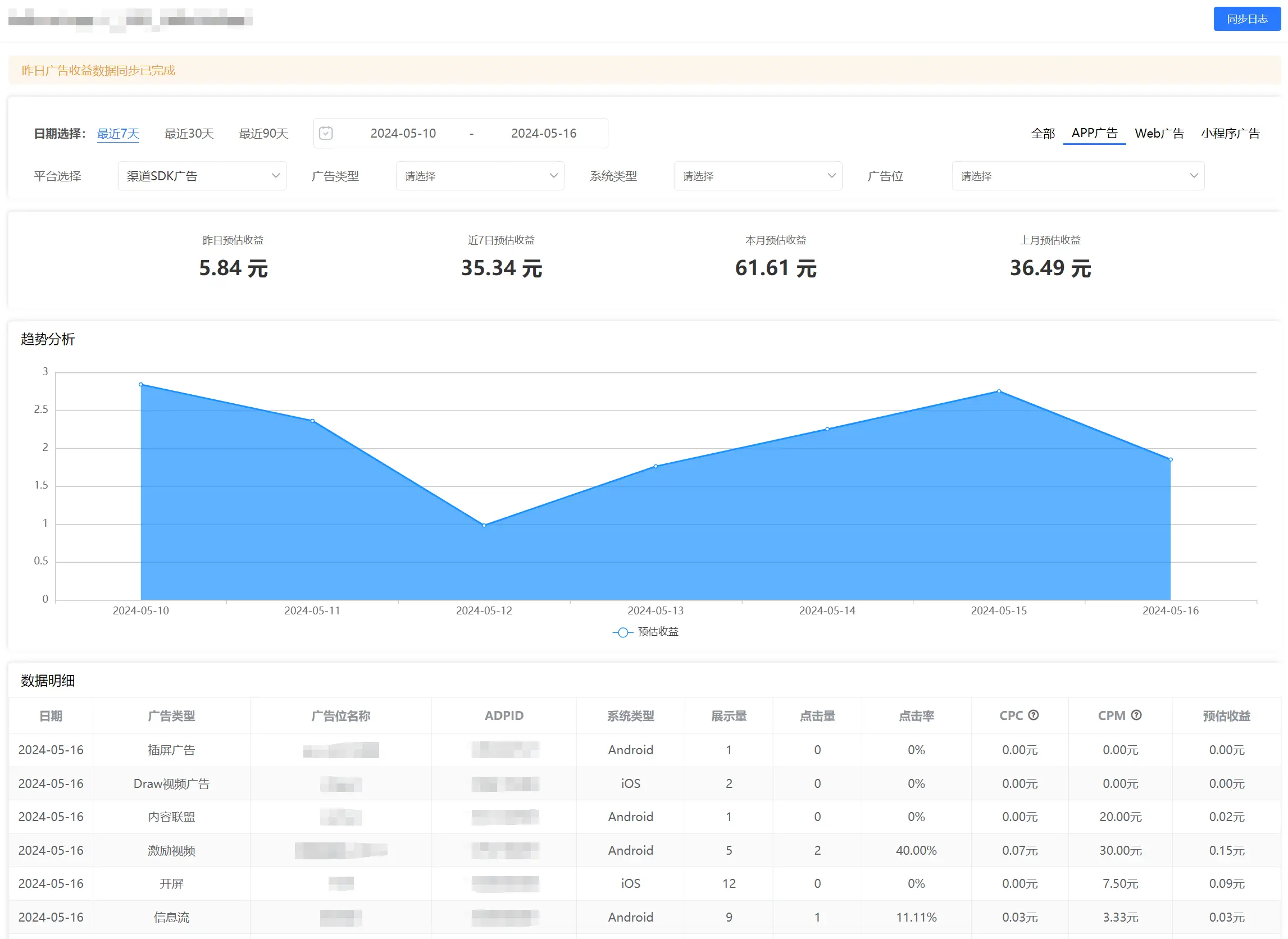The height and width of the screenshot is (939, 1288).
Task: Click the 2024-05-12 data point on chart
Action: pyautogui.click(x=484, y=525)
